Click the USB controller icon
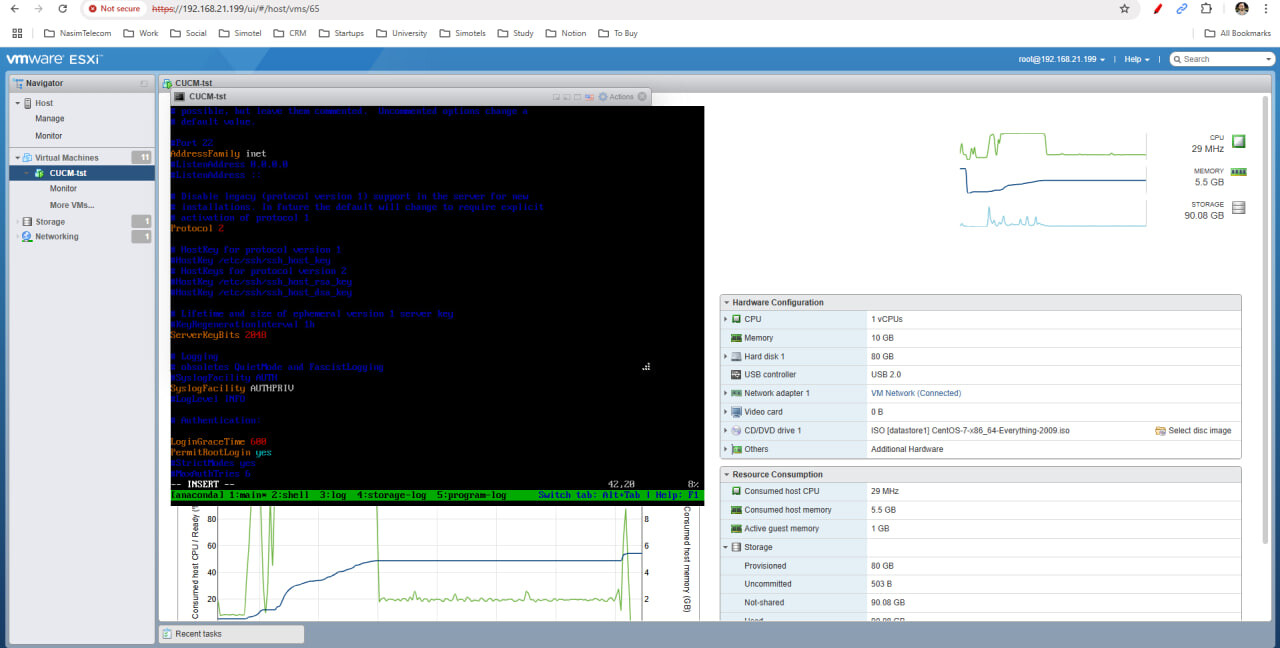The height and width of the screenshot is (648, 1280). click(x=736, y=375)
